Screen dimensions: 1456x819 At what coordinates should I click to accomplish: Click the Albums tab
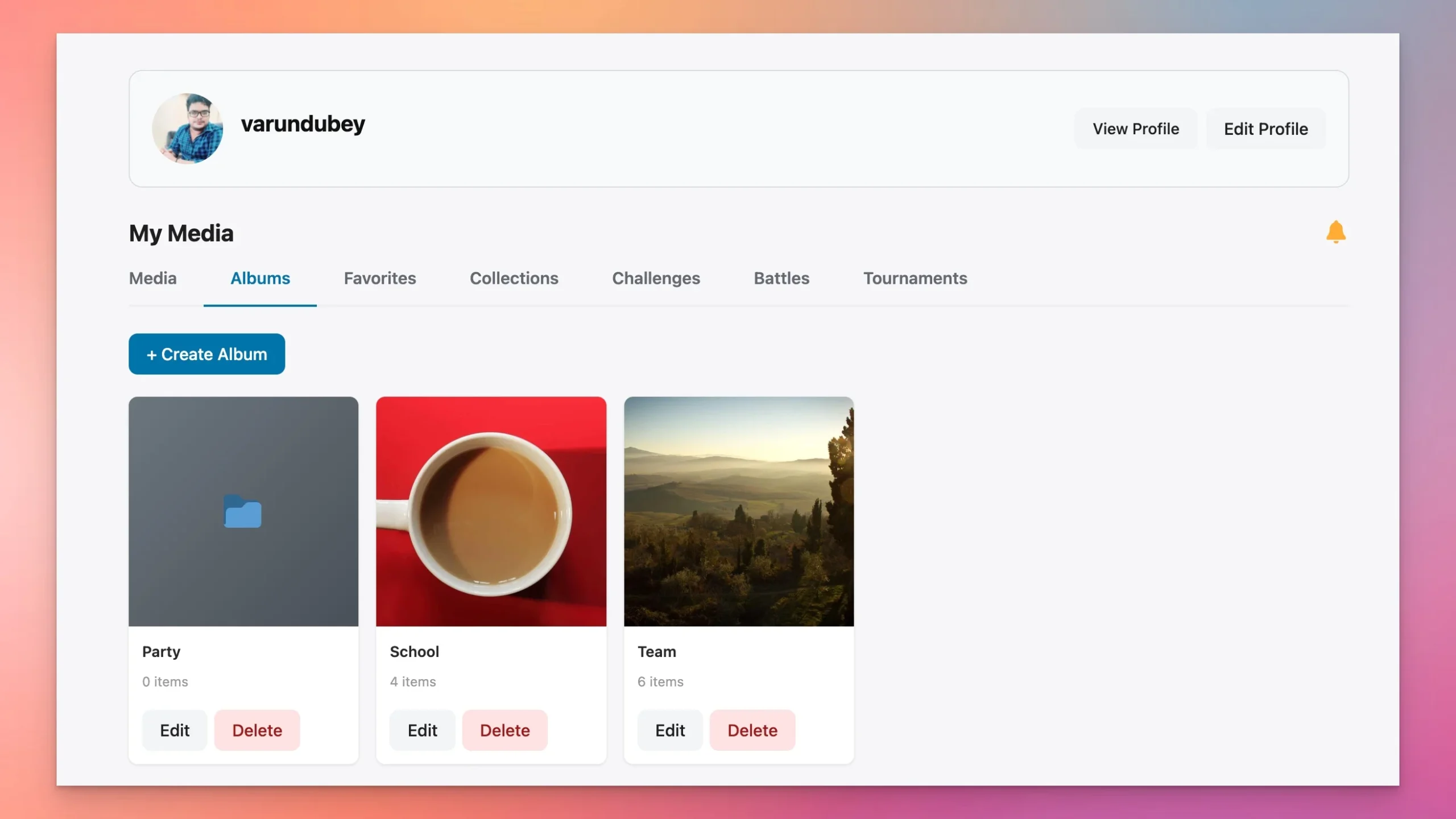260,278
